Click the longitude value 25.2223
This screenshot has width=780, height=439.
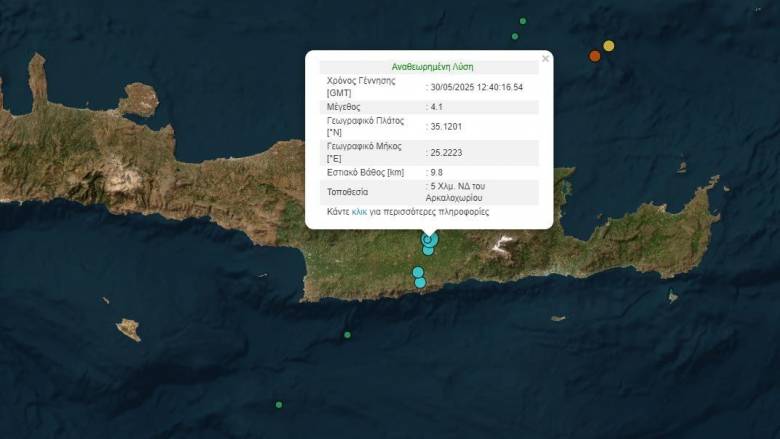tap(448, 152)
